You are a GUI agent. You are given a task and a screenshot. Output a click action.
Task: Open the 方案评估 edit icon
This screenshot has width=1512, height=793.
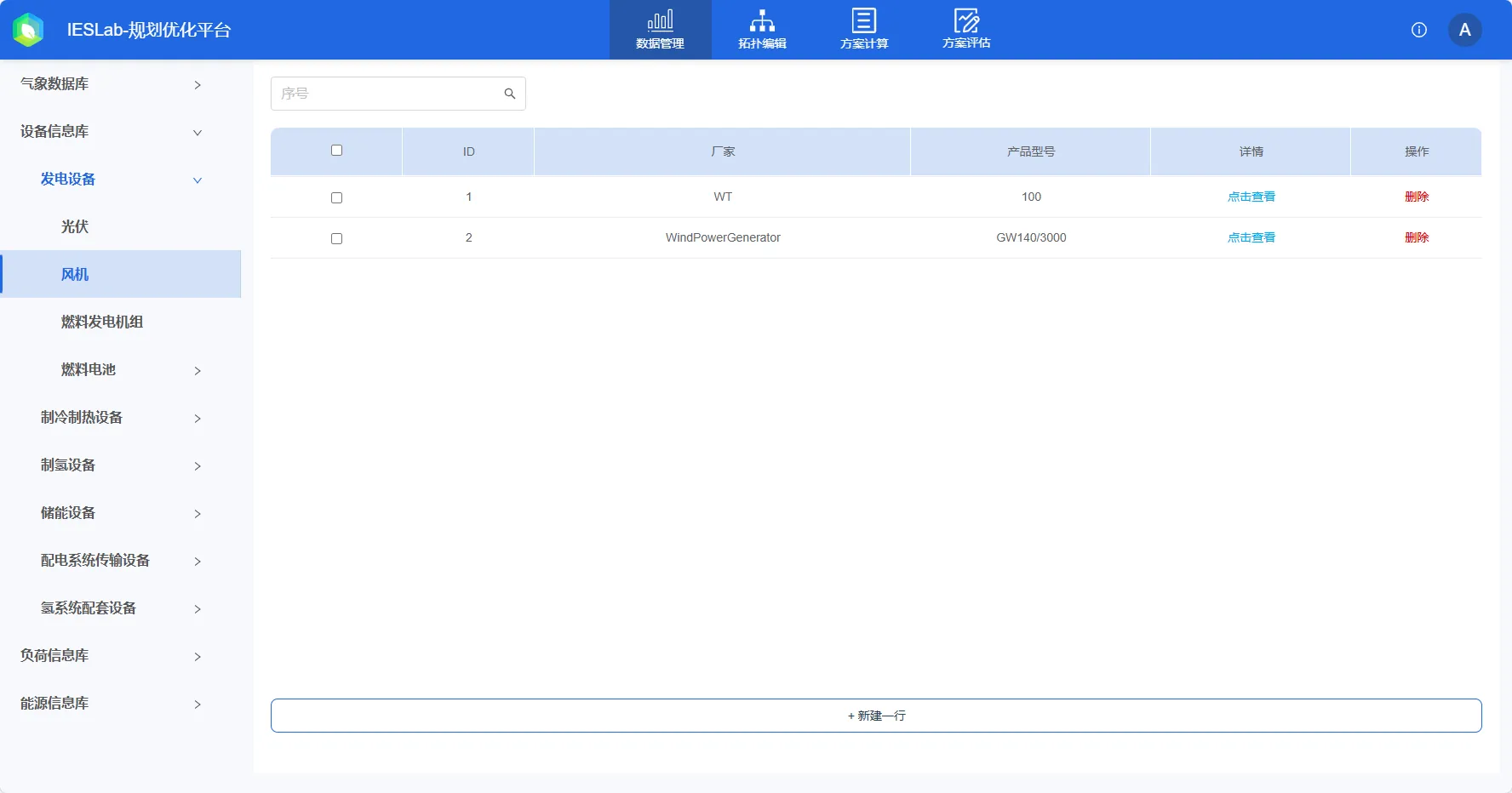(966, 20)
